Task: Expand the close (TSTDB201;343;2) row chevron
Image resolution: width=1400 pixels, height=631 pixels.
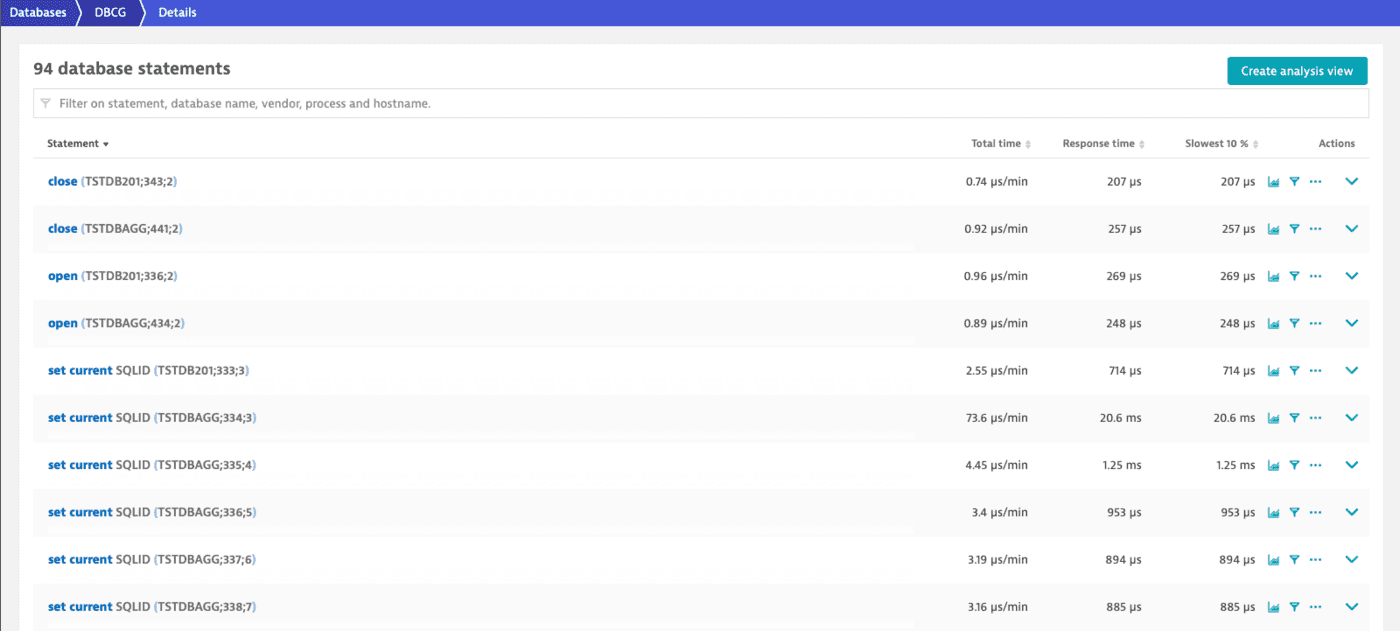Action: coord(1351,181)
